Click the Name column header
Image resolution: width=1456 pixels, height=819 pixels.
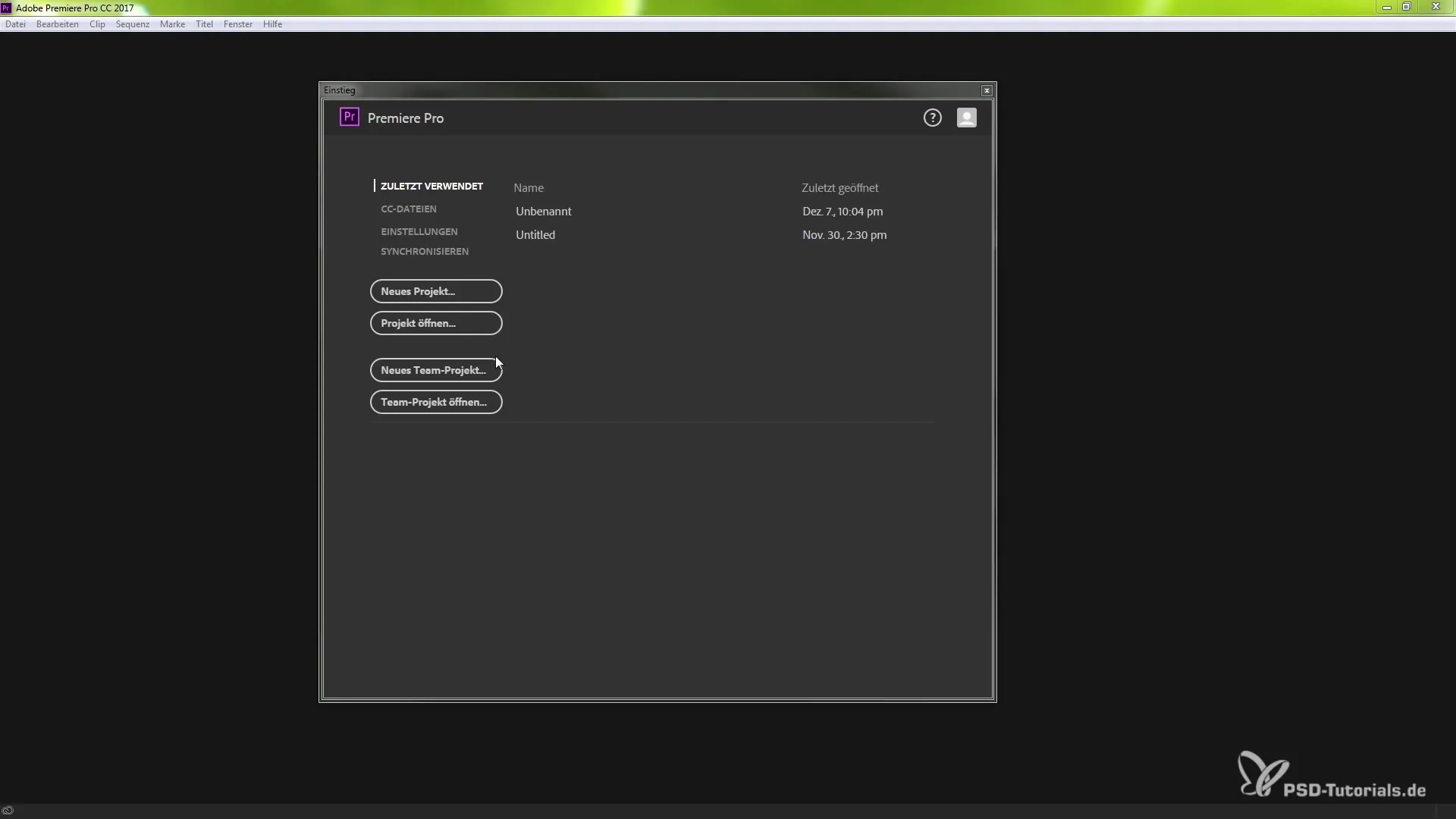click(529, 188)
